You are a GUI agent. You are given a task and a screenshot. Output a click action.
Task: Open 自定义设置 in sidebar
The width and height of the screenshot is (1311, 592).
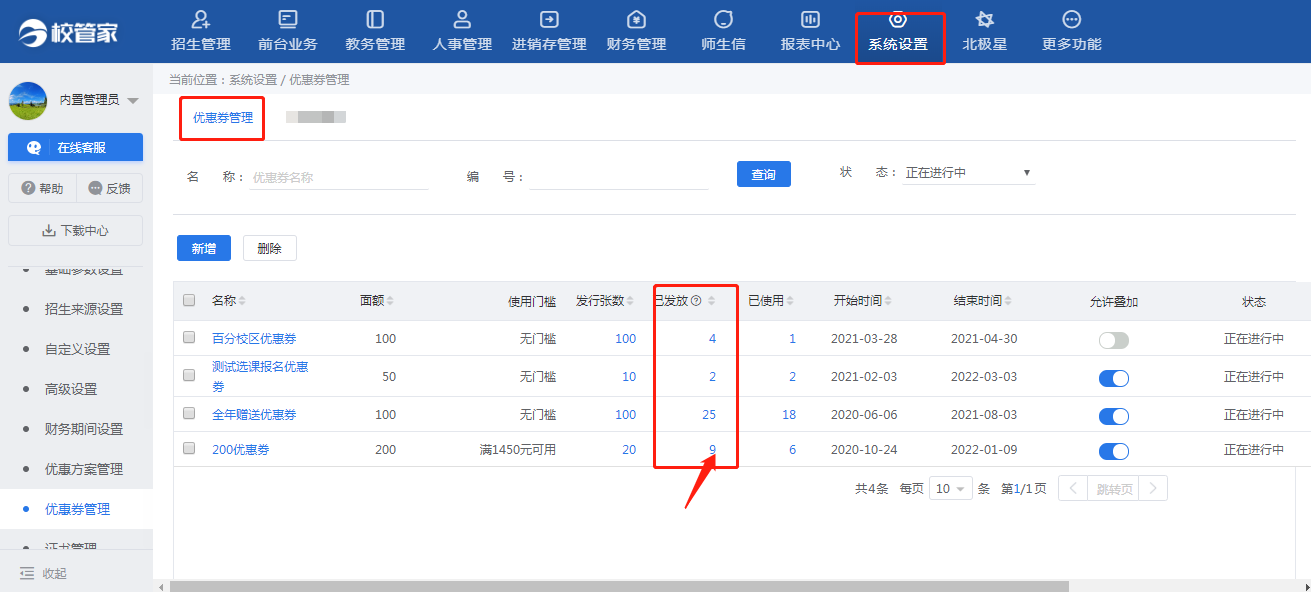point(77,349)
